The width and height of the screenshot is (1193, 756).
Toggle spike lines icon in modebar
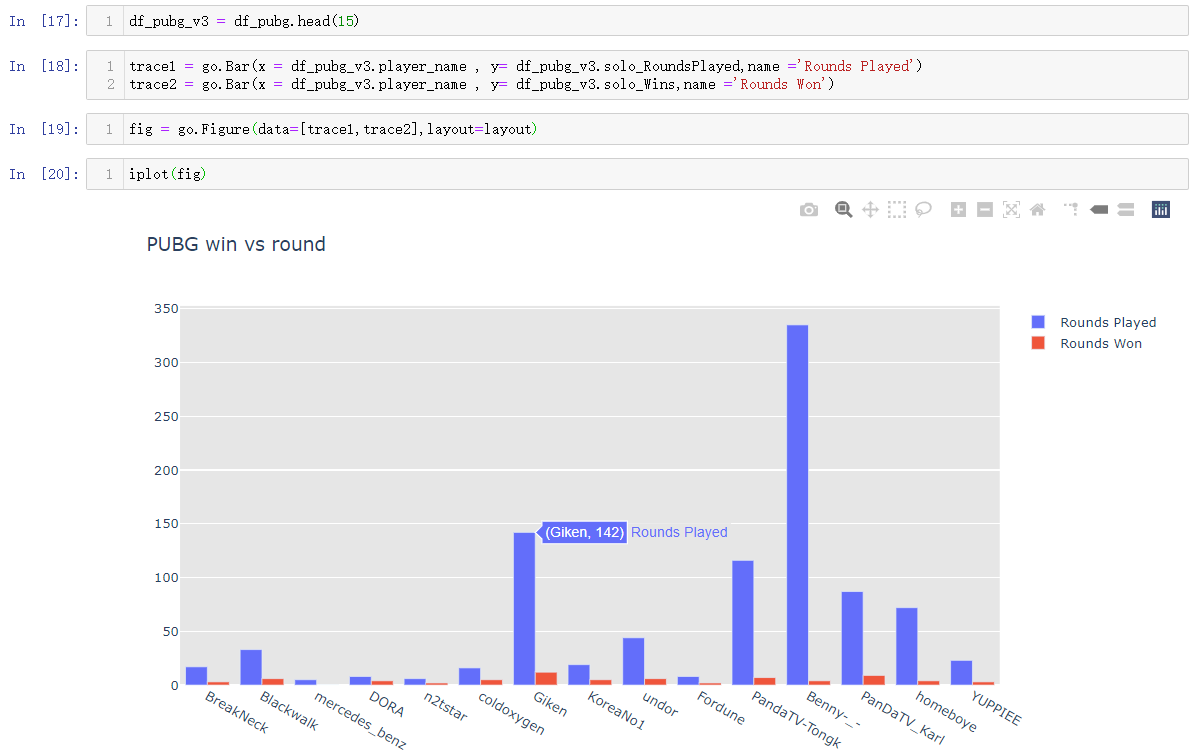tap(1071, 209)
